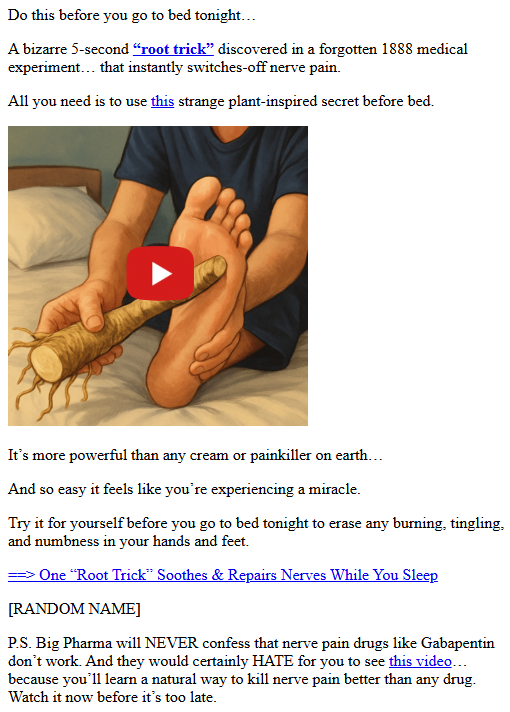Screen dimensions: 510x712
Task: Select the [RANDOM NAME] placeholder text
Action: (x=74, y=609)
